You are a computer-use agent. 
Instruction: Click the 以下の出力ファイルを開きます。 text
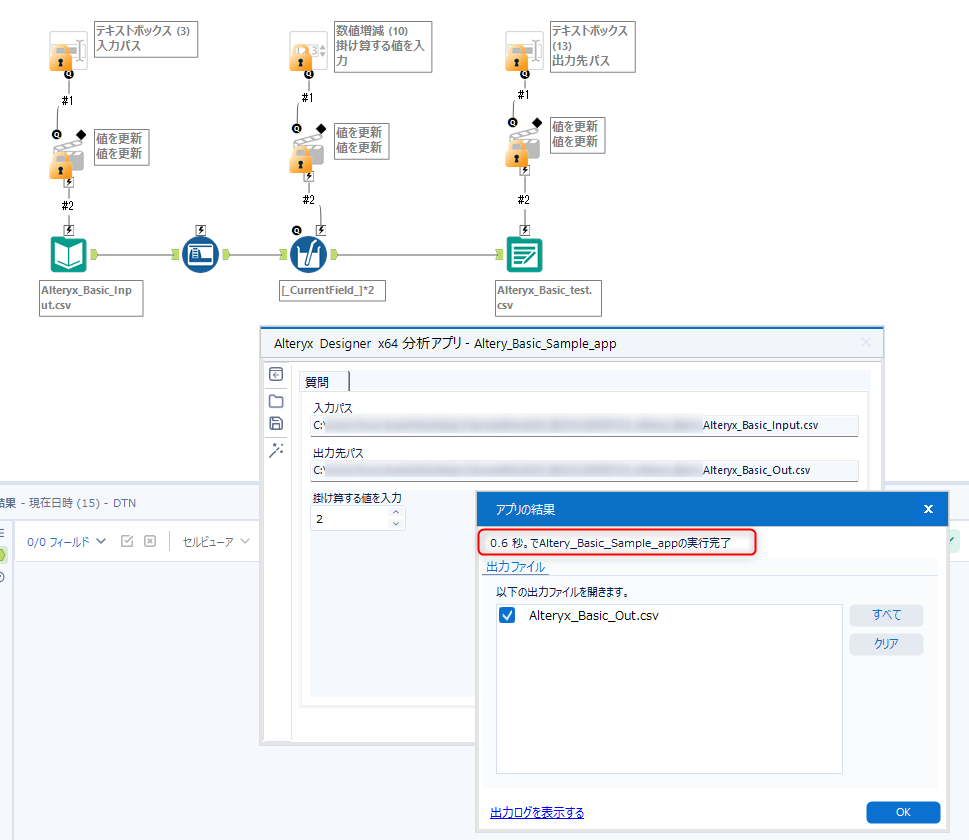click(562, 592)
